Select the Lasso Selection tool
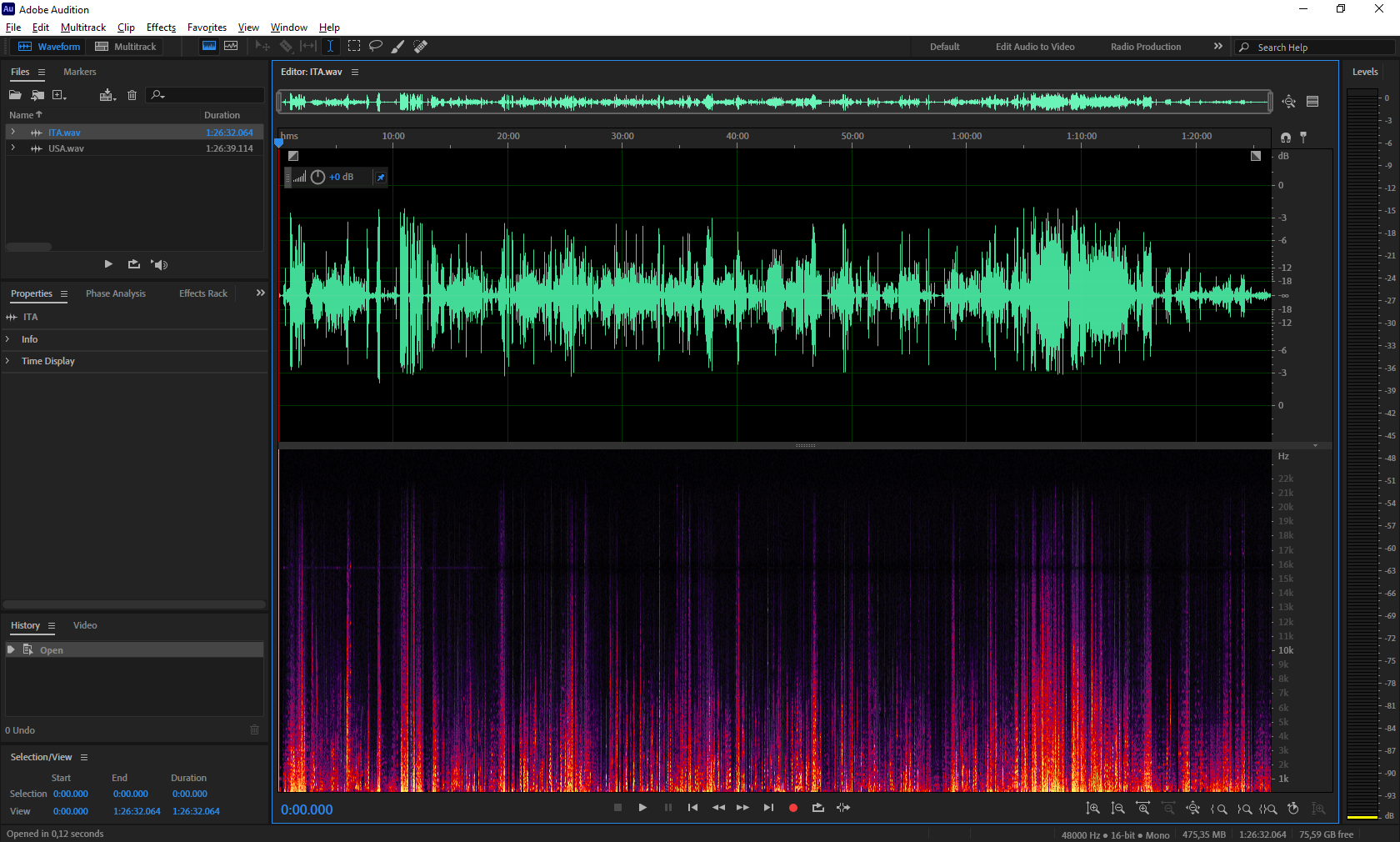The image size is (1400, 842). click(376, 47)
